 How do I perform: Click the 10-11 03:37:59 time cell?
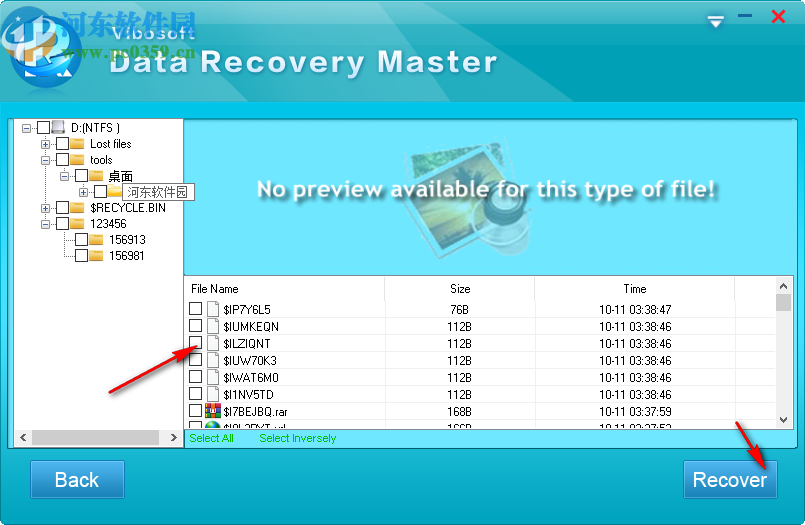[x=635, y=412]
